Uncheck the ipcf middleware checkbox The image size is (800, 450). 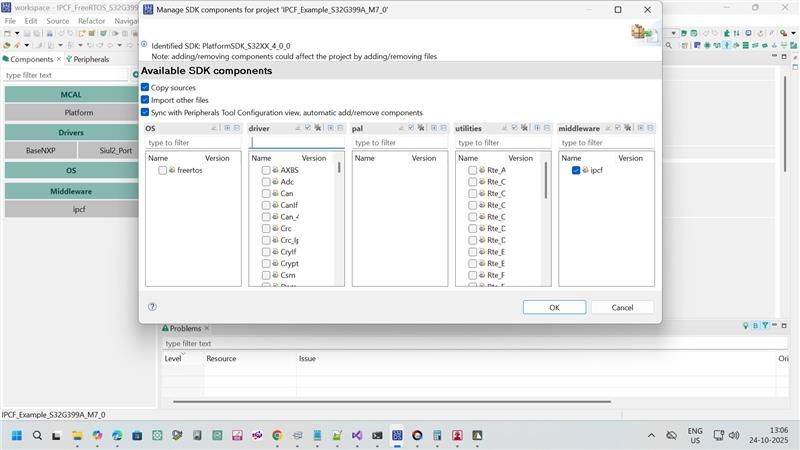576,170
